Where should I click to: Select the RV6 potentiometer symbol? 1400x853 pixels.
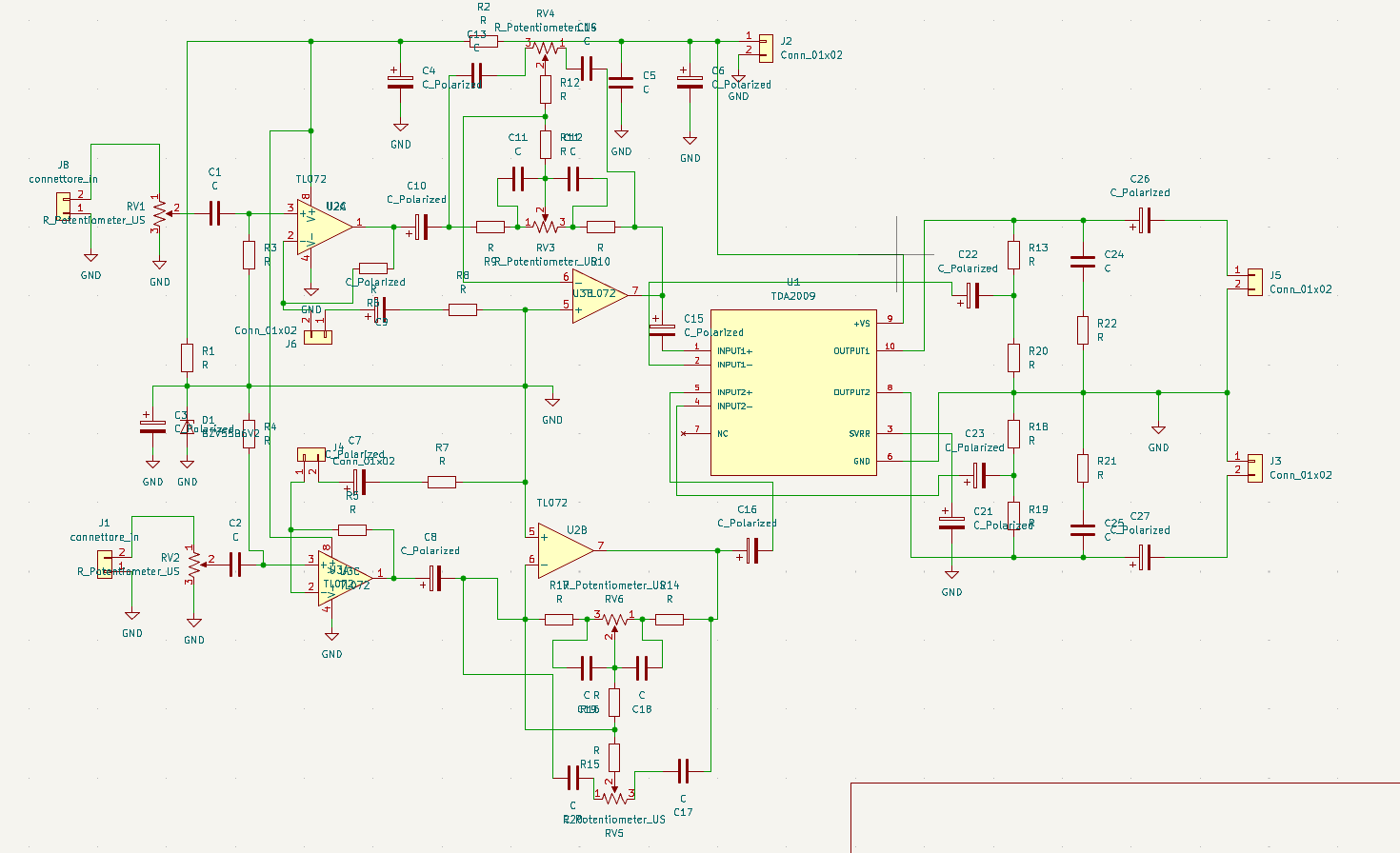coord(614,623)
